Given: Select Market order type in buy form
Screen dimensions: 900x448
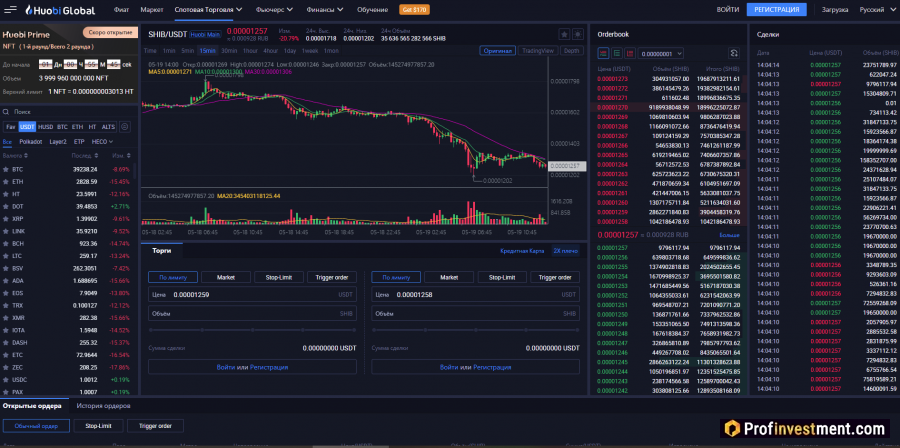Looking at the screenshot, I should 226,278.
